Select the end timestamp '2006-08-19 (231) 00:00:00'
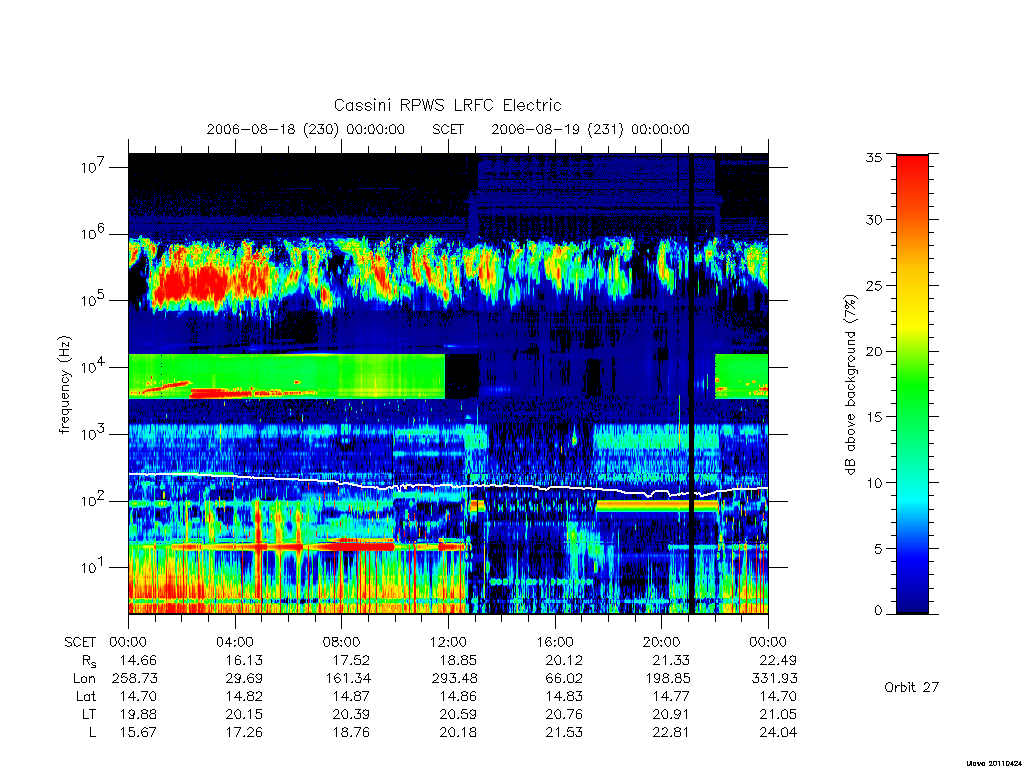1024x768 pixels. [590, 129]
